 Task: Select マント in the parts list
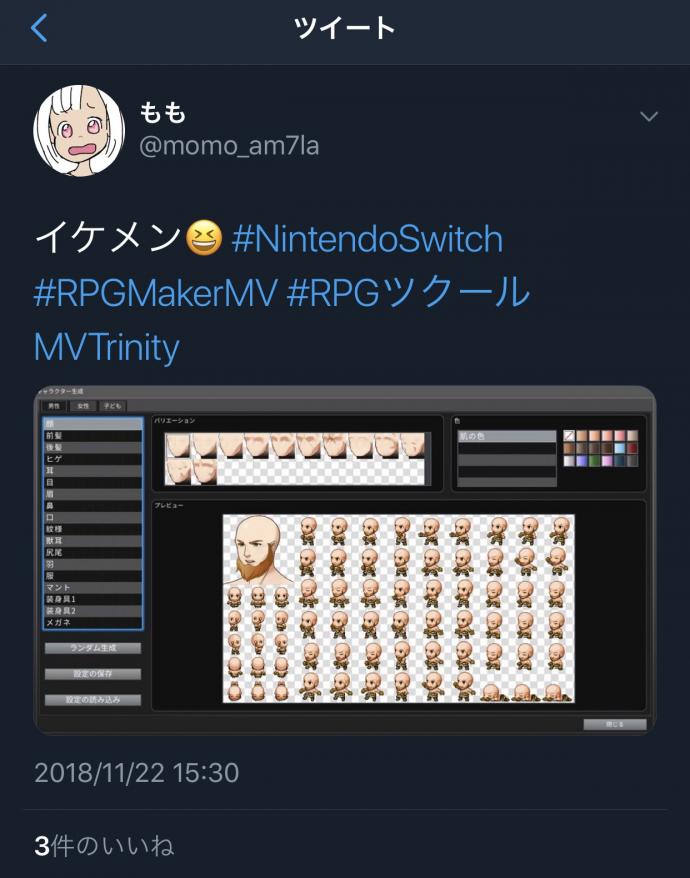pyautogui.click(x=93, y=587)
